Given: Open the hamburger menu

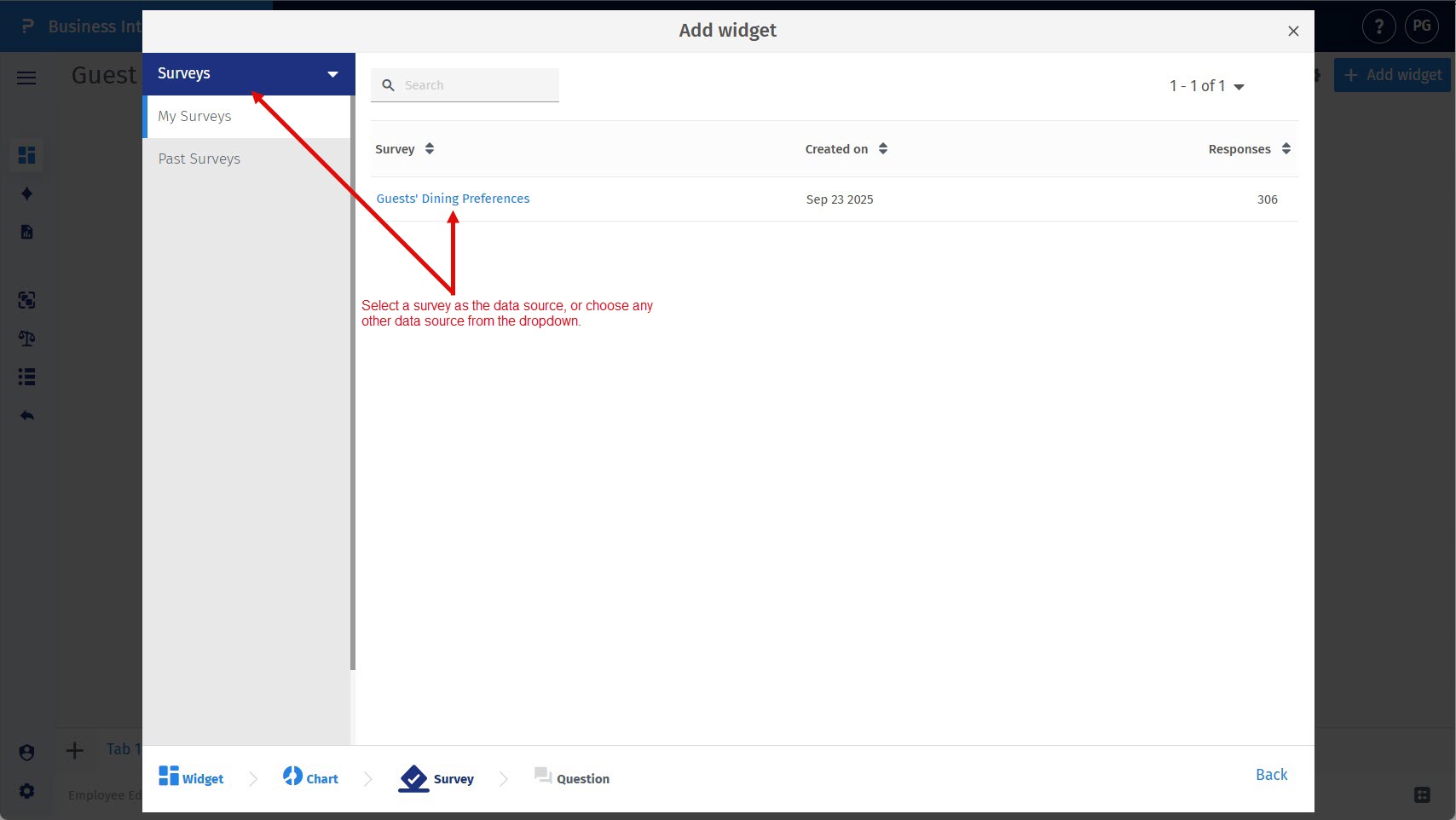Looking at the screenshot, I should pyautogui.click(x=26, y=77).
